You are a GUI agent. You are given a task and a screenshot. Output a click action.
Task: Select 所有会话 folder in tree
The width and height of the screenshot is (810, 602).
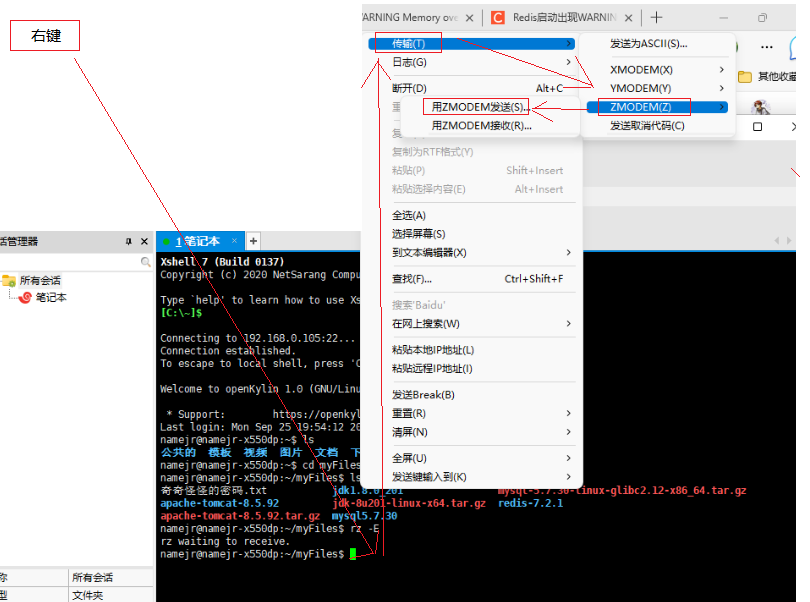click(40, 281)
